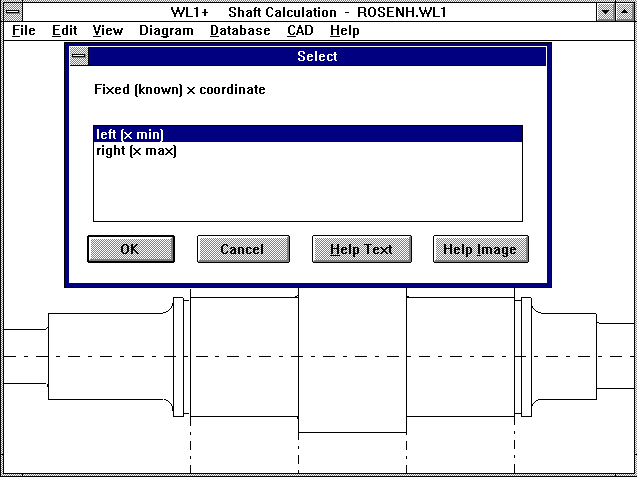Open the Select dialog's control-menu box
Screen dimensions: 637x478
click(x=79, y=57)
